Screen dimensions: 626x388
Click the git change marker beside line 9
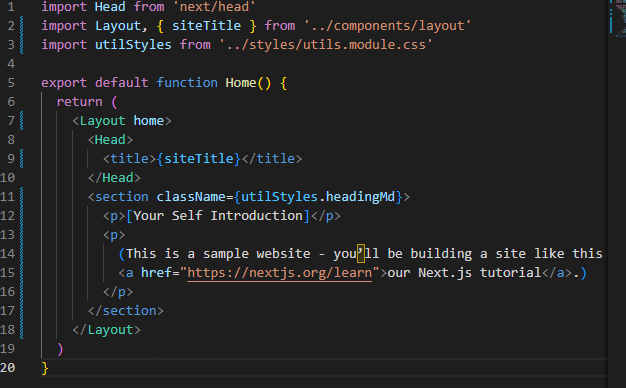click(22, 158)
